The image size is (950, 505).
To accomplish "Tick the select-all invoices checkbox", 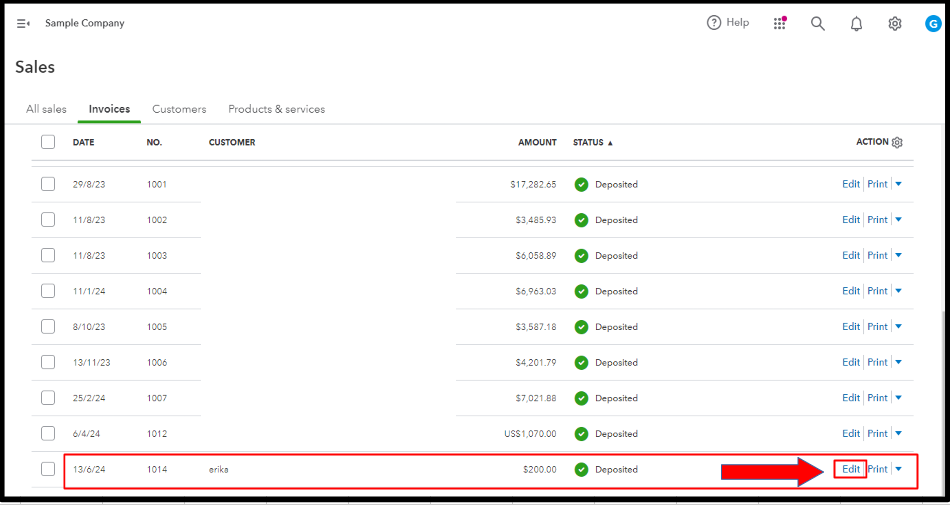I will 48,142.
